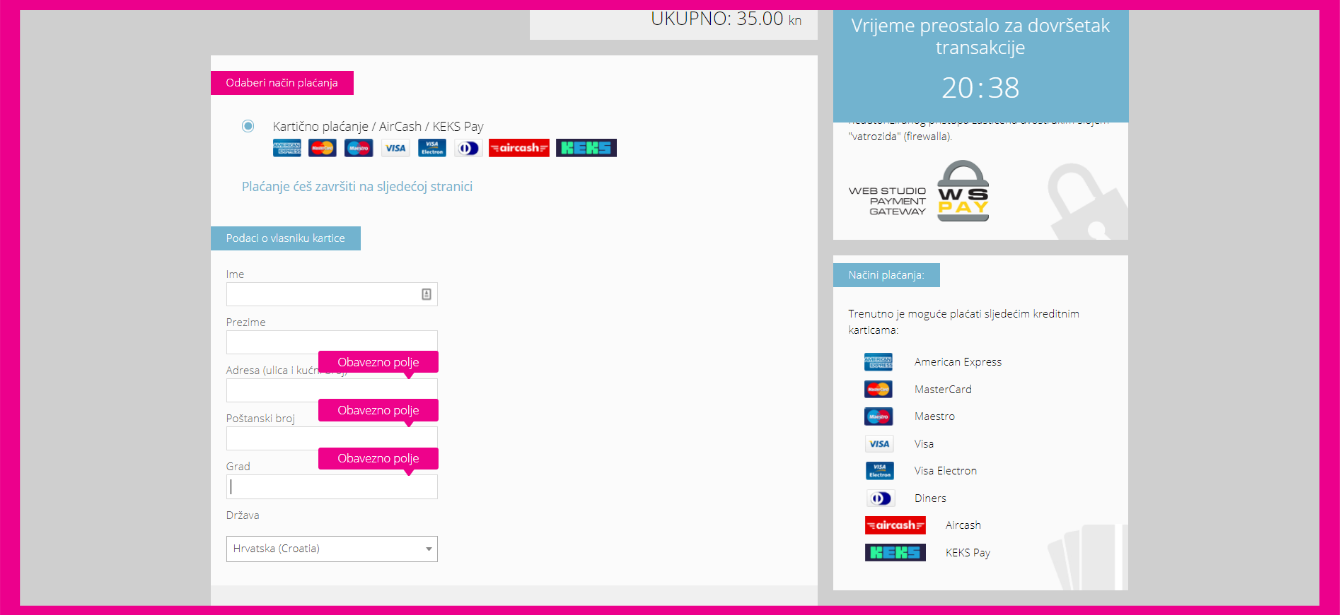This screenshot has width=1342, height=615.
Task: Focus the Ime text field
Action: point(320,294)
